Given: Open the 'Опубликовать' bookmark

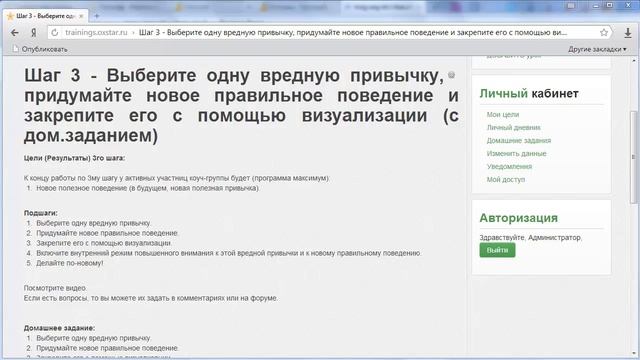Looking at the screenshot, I should pos(40,49).
